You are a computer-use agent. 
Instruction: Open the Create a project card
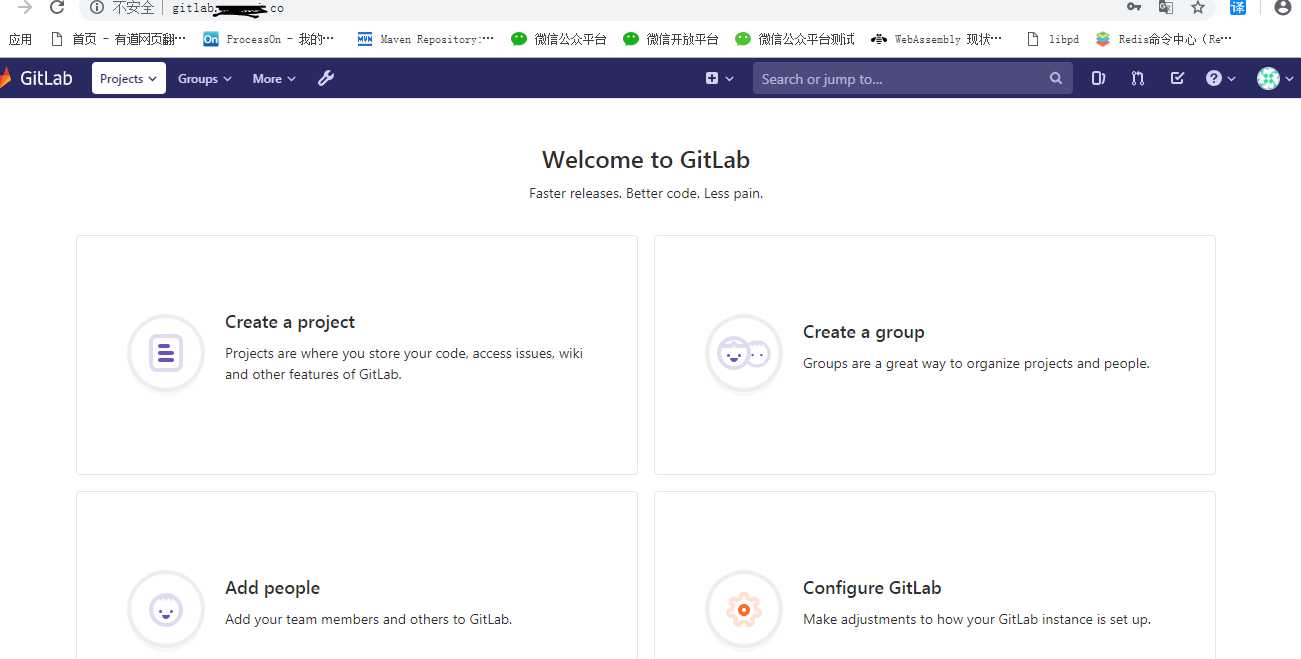(x=357, y=355)
